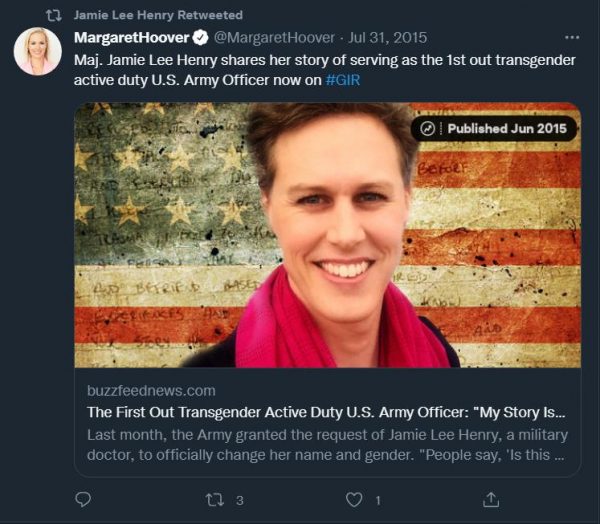Click the retweet symbol beside "Jamie Lee Henry Retweeted"
This screenshot has height=524, width=600.
54,17
